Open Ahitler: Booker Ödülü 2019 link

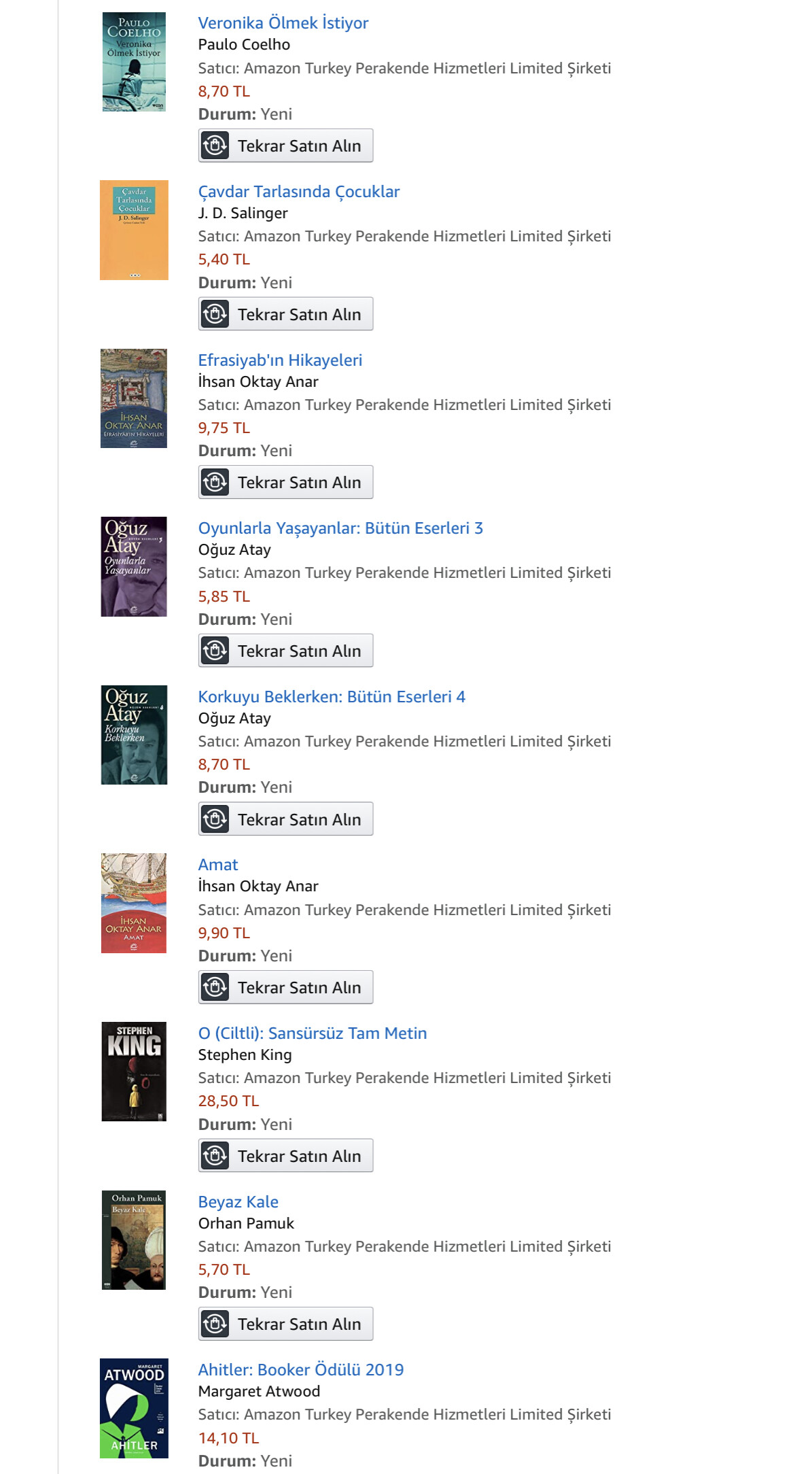300,1370
